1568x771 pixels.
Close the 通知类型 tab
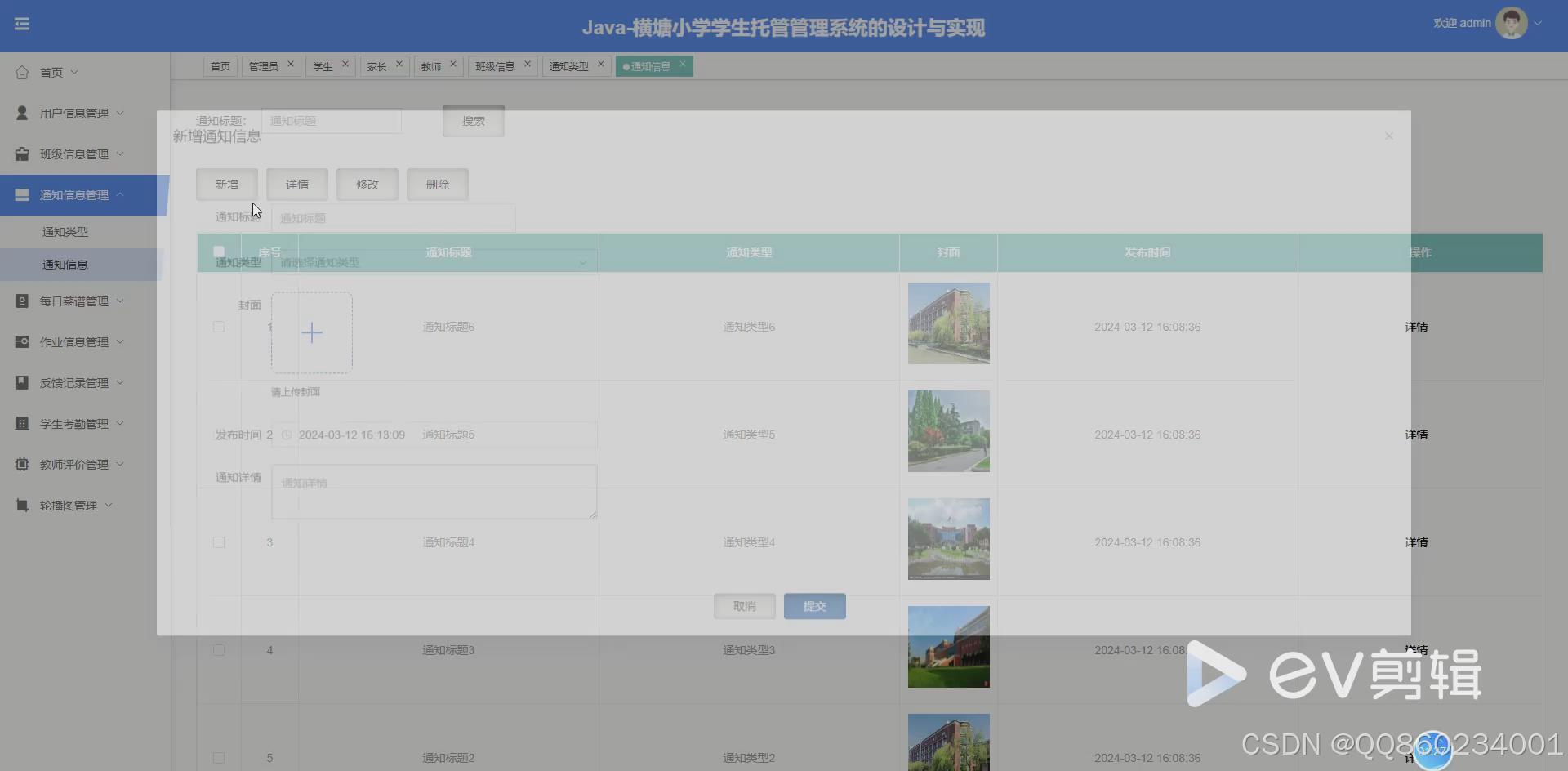pos(601,64)
